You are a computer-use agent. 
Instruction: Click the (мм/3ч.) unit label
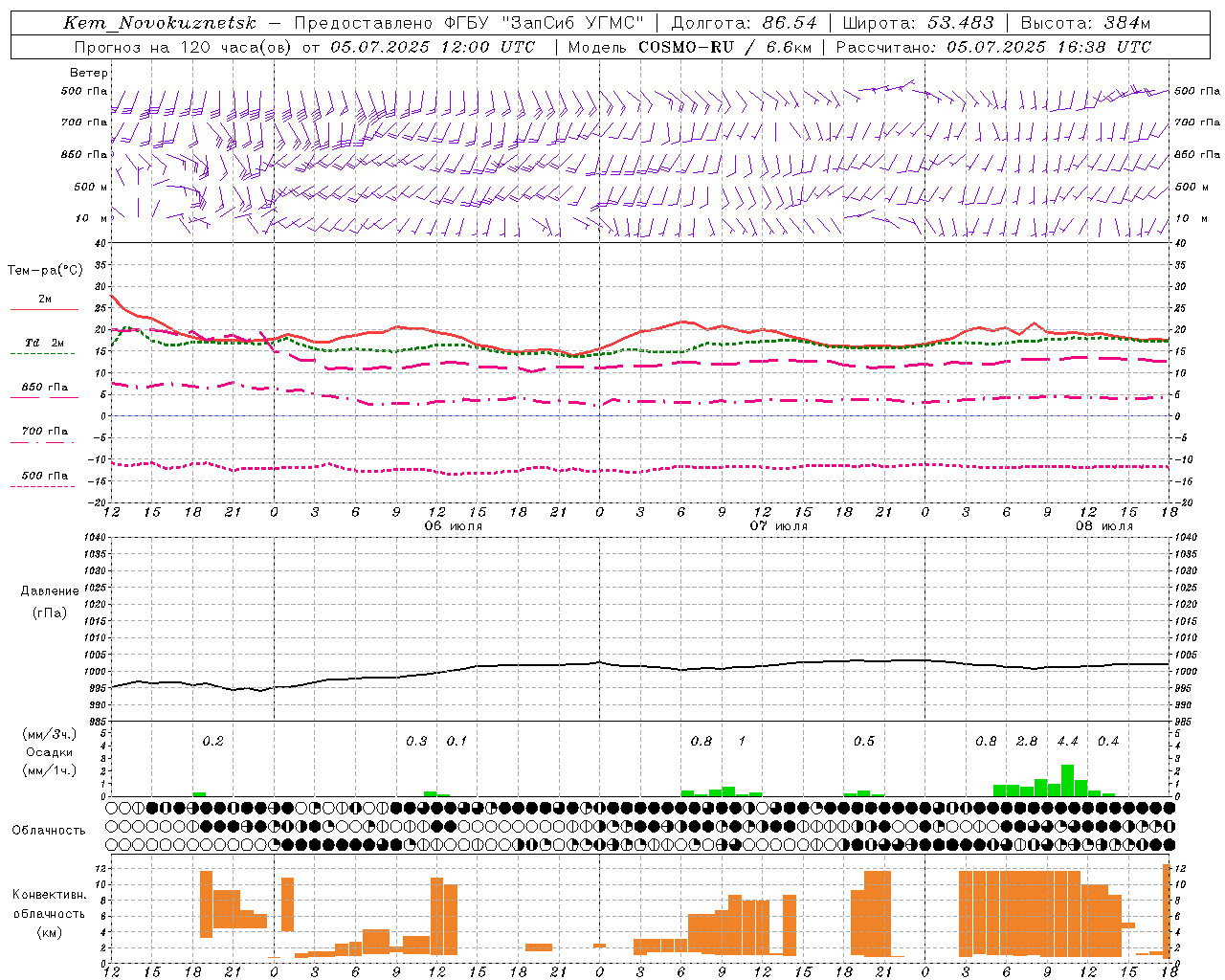click(x=48, y=734)
